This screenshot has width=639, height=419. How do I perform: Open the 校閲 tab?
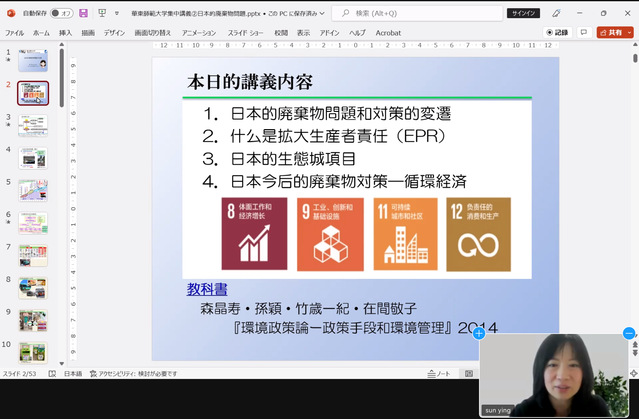click(281, 33)
